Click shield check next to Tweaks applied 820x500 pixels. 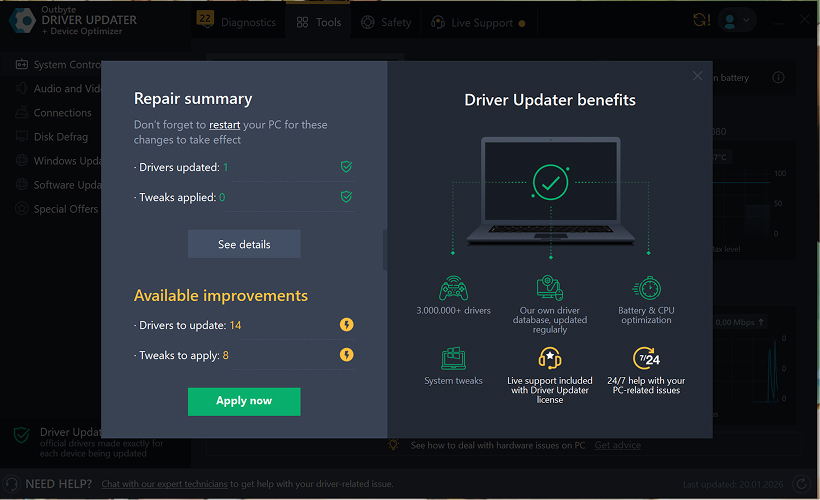(x=346, y=197)
